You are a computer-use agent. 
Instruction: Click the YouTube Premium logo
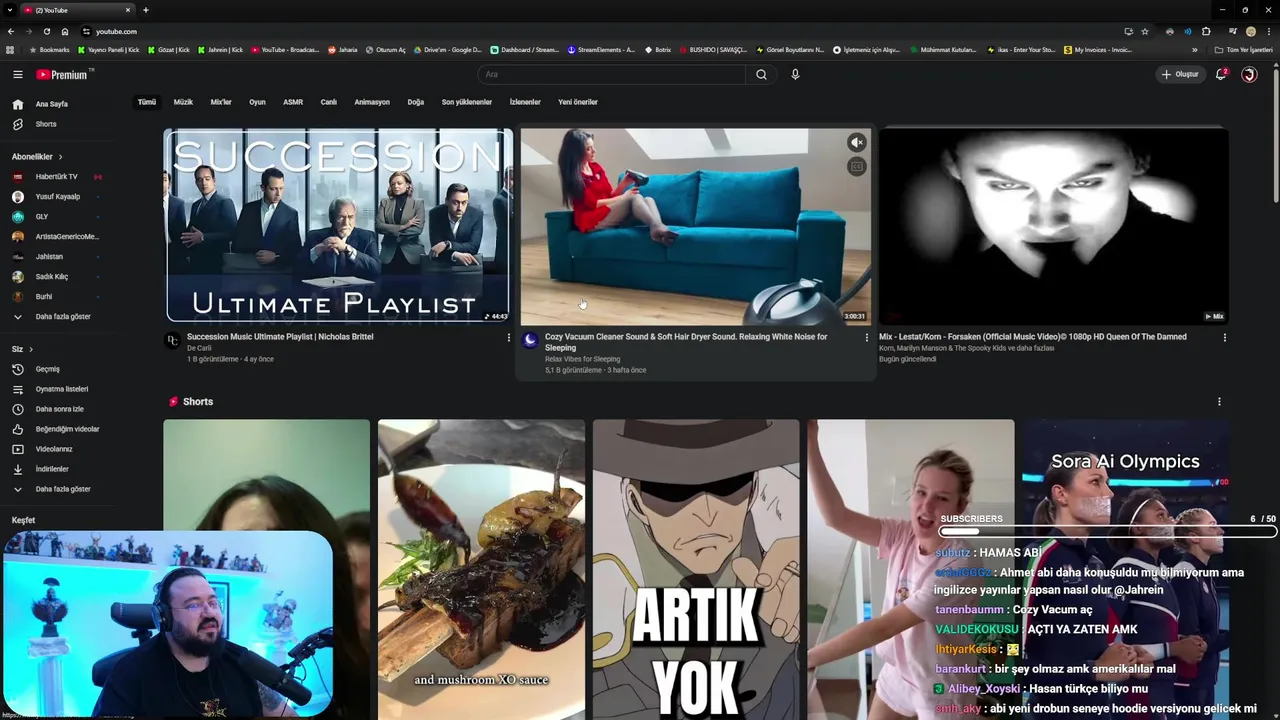[x=64, y=74]
